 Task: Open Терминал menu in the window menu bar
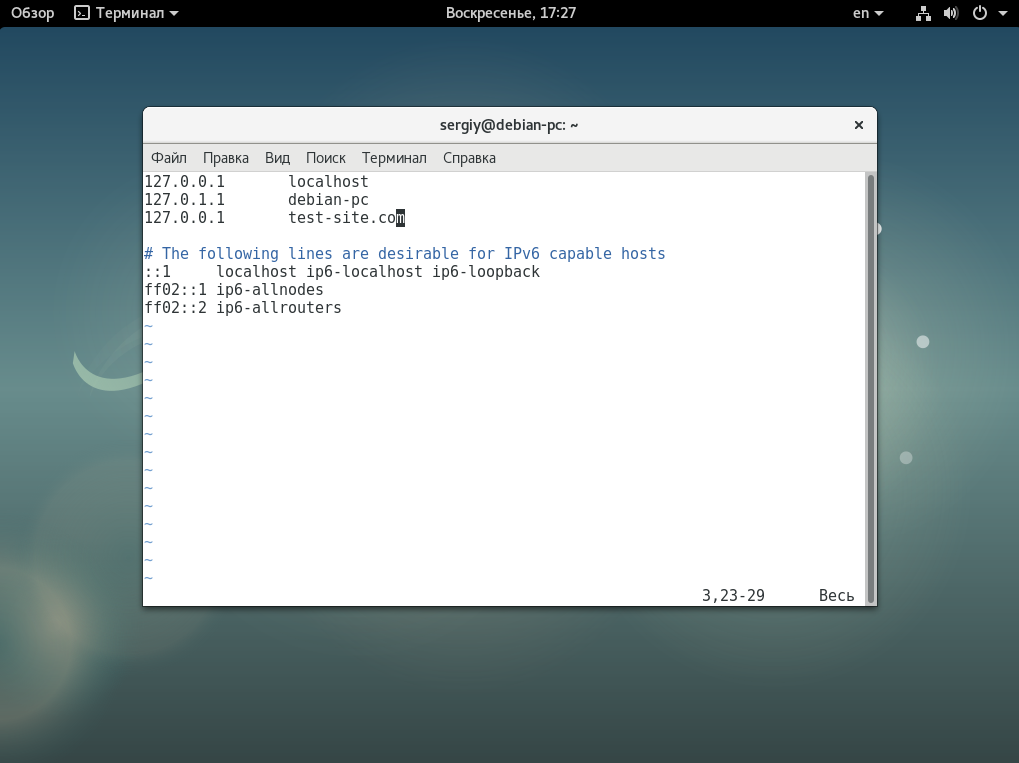click(394, 158)
